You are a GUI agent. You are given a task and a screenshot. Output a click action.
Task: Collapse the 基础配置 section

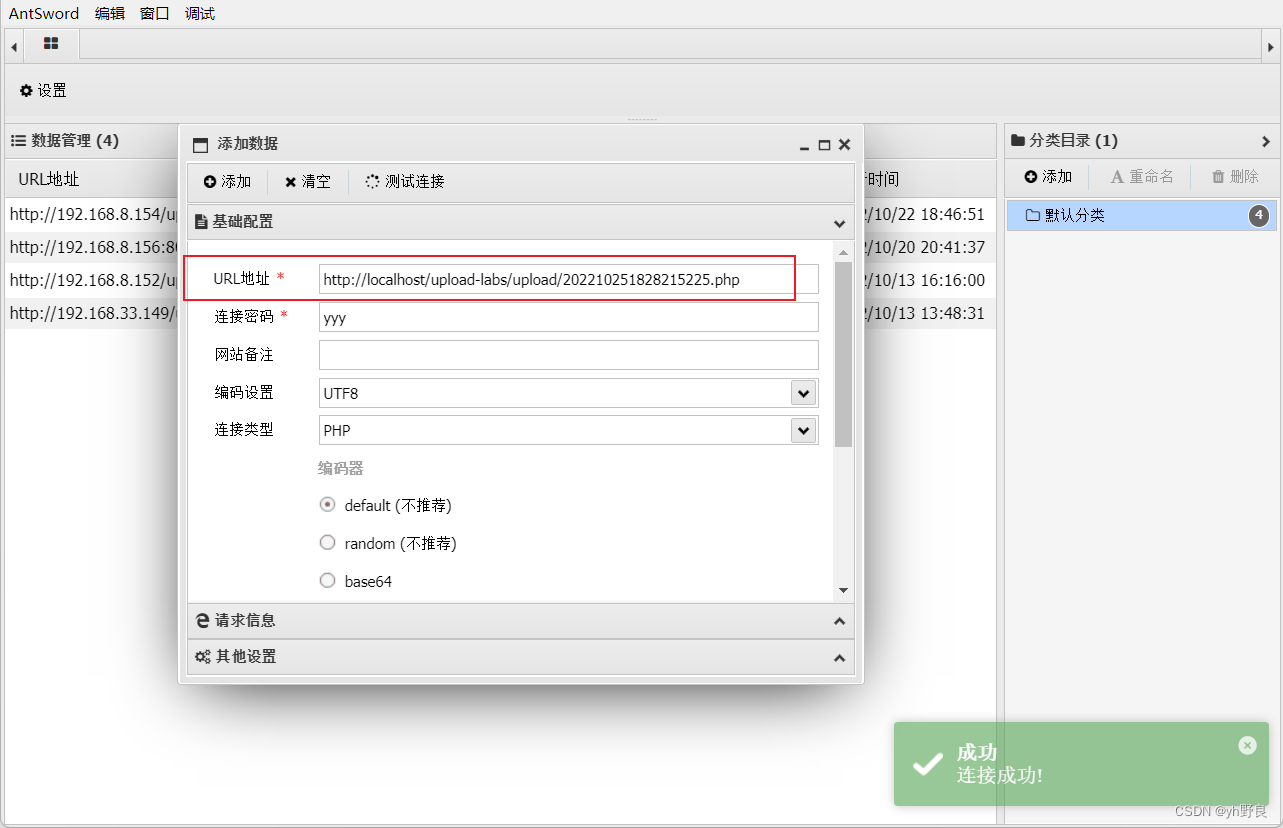point(839,222)
